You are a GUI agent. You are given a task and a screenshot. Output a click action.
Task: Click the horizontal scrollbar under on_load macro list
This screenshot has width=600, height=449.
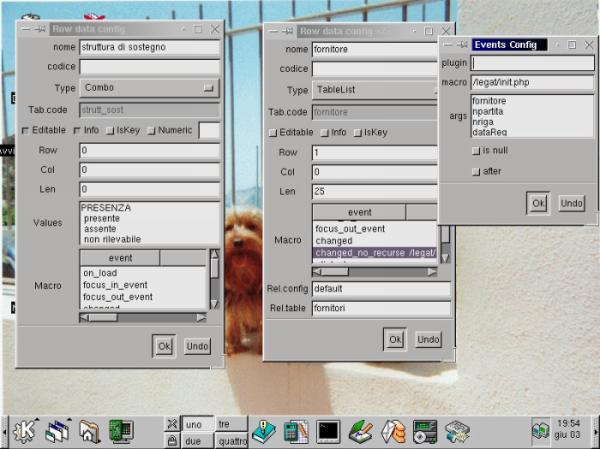(143, 317)
